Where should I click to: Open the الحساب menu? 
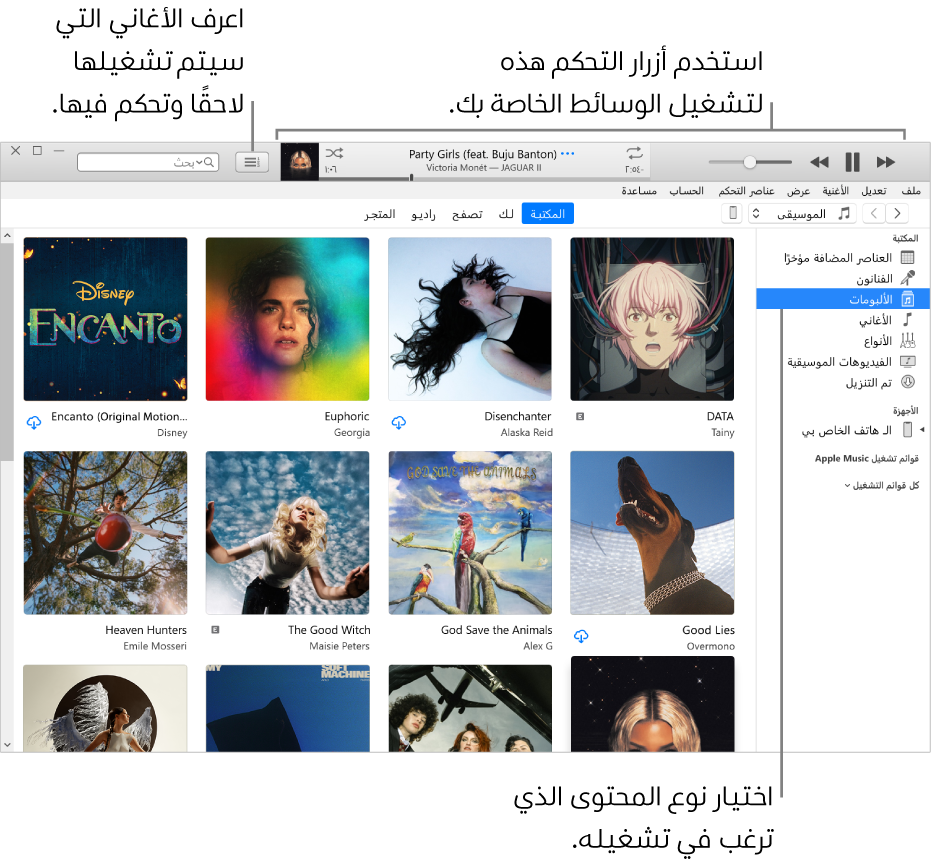686,191
